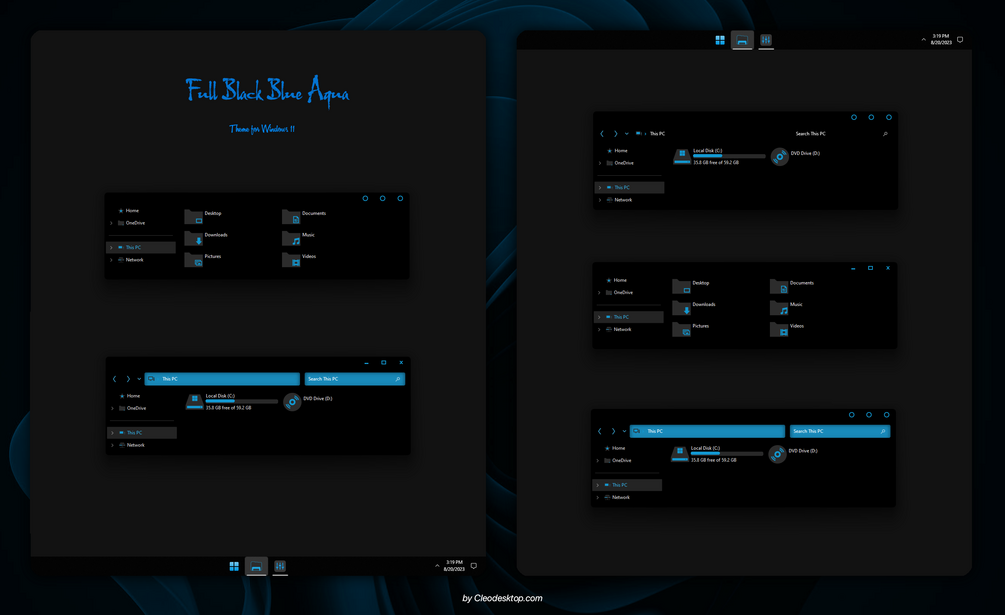Open Downloads folder in left preview's folder window

[206, 238]
